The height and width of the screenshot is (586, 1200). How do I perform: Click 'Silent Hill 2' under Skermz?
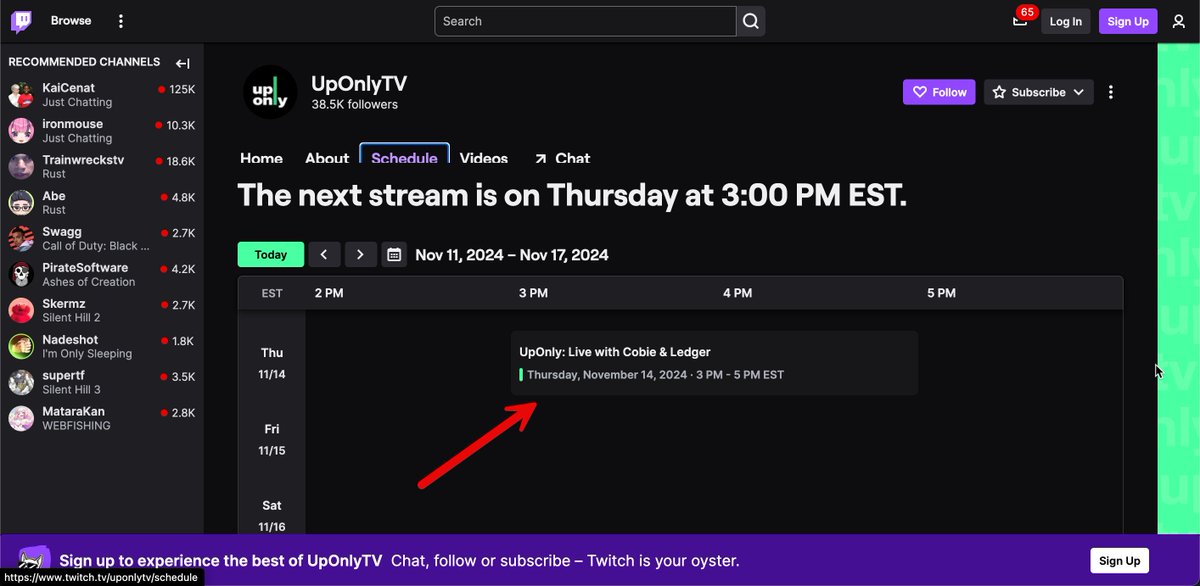click(x=71, y=318)
